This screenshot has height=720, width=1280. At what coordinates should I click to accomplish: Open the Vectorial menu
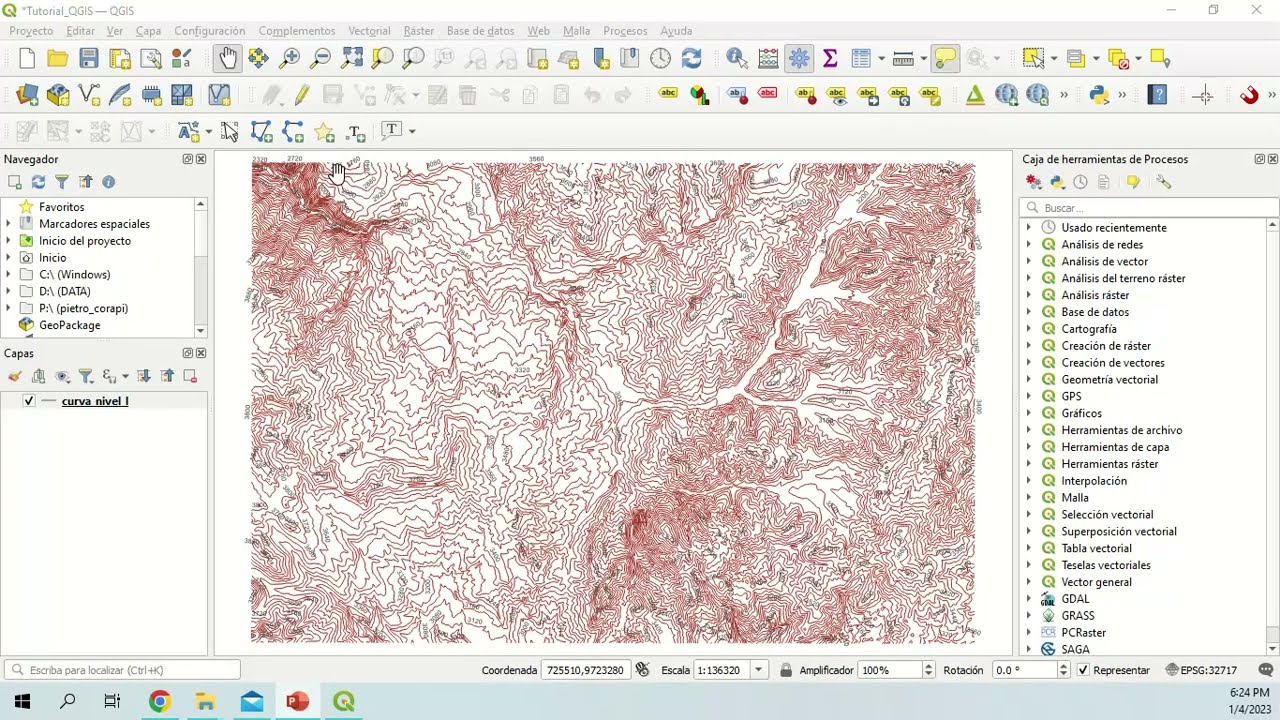tap(369, 31)
